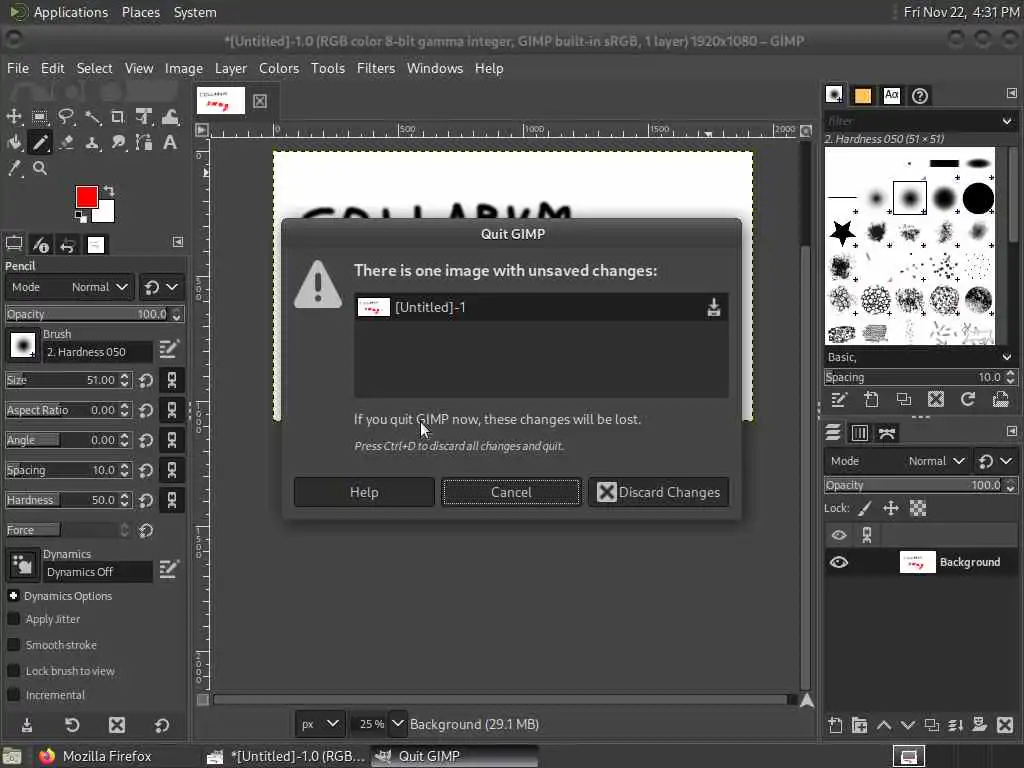1024x768 pixels.
Task: Toggle Lock pixels brush icon
Action: tap(865, 508)
